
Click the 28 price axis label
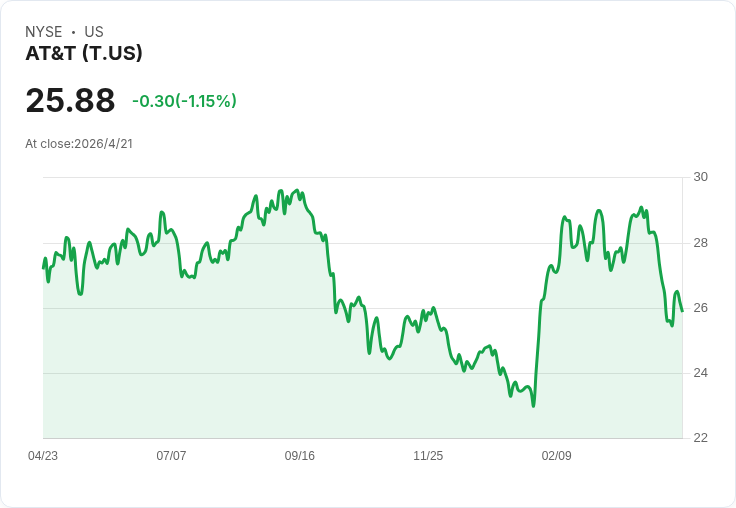pyautogui.click(x=701, y=243)
